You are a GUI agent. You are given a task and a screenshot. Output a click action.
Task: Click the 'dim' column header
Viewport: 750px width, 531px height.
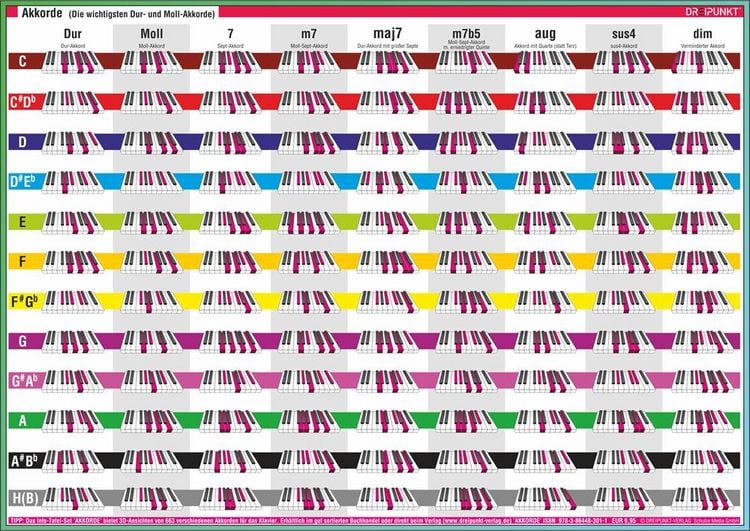(x=703, y=33)
